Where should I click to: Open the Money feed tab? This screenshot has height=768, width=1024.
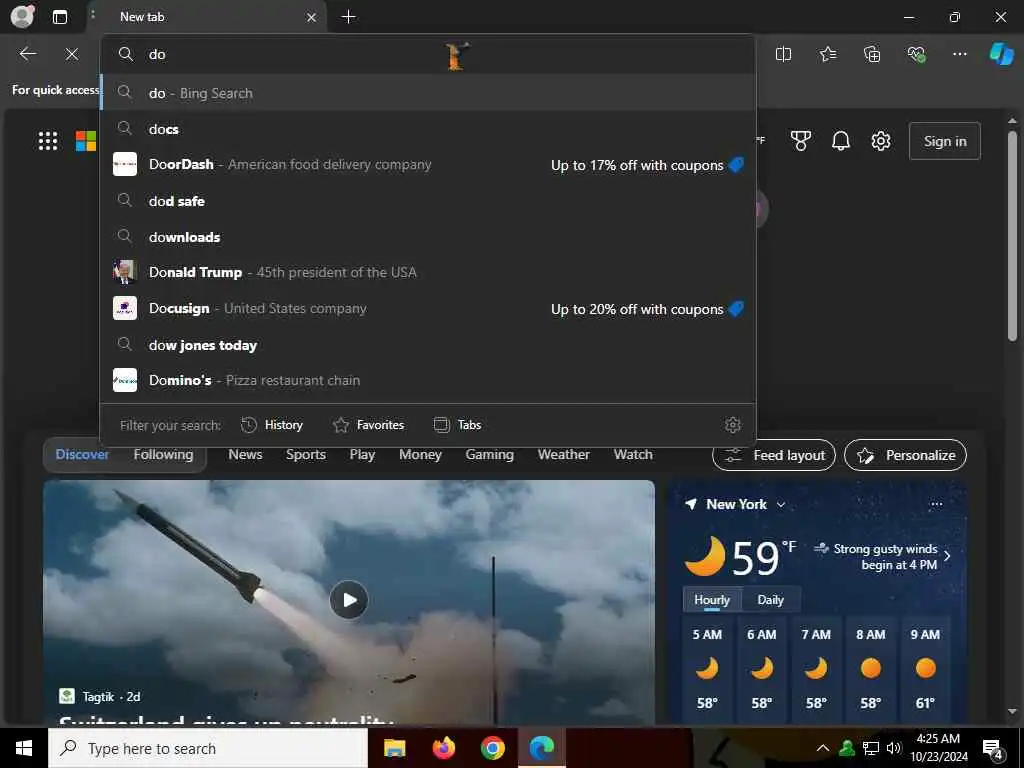coord(420,455)
